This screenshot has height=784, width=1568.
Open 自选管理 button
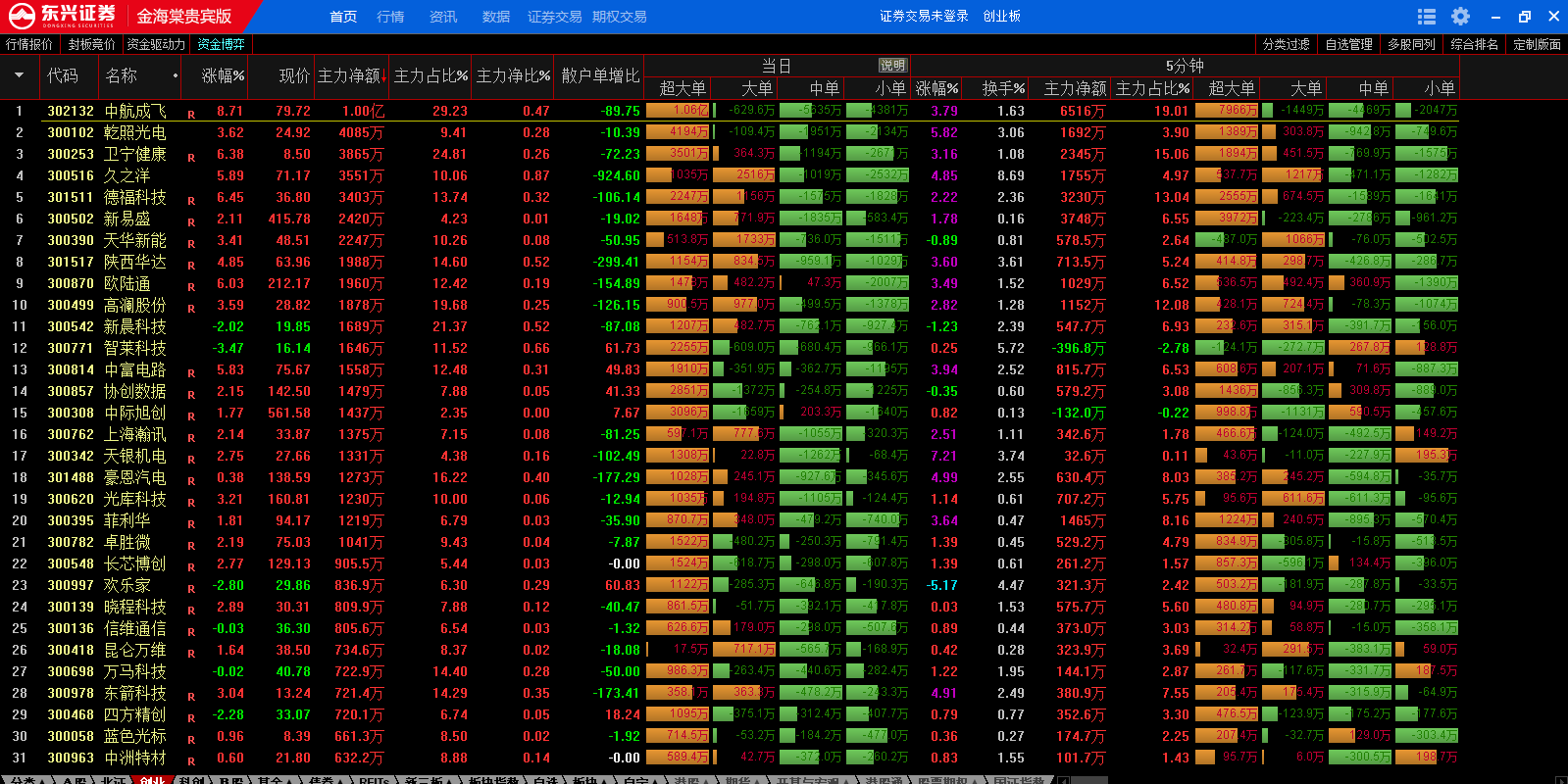click(x=1348, y=44)
